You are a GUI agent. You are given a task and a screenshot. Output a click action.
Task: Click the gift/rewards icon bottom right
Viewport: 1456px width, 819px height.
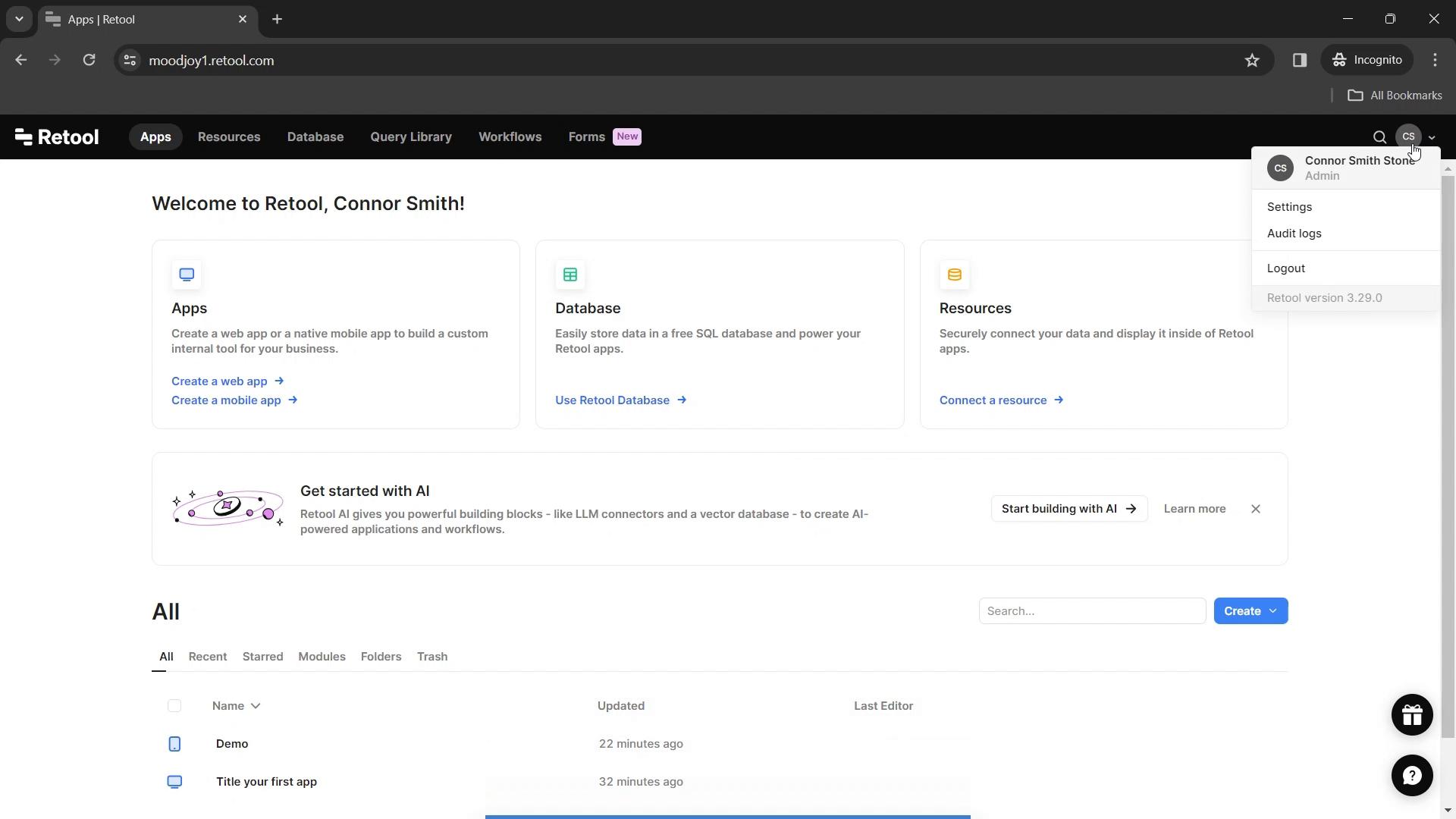point(1412,714)
